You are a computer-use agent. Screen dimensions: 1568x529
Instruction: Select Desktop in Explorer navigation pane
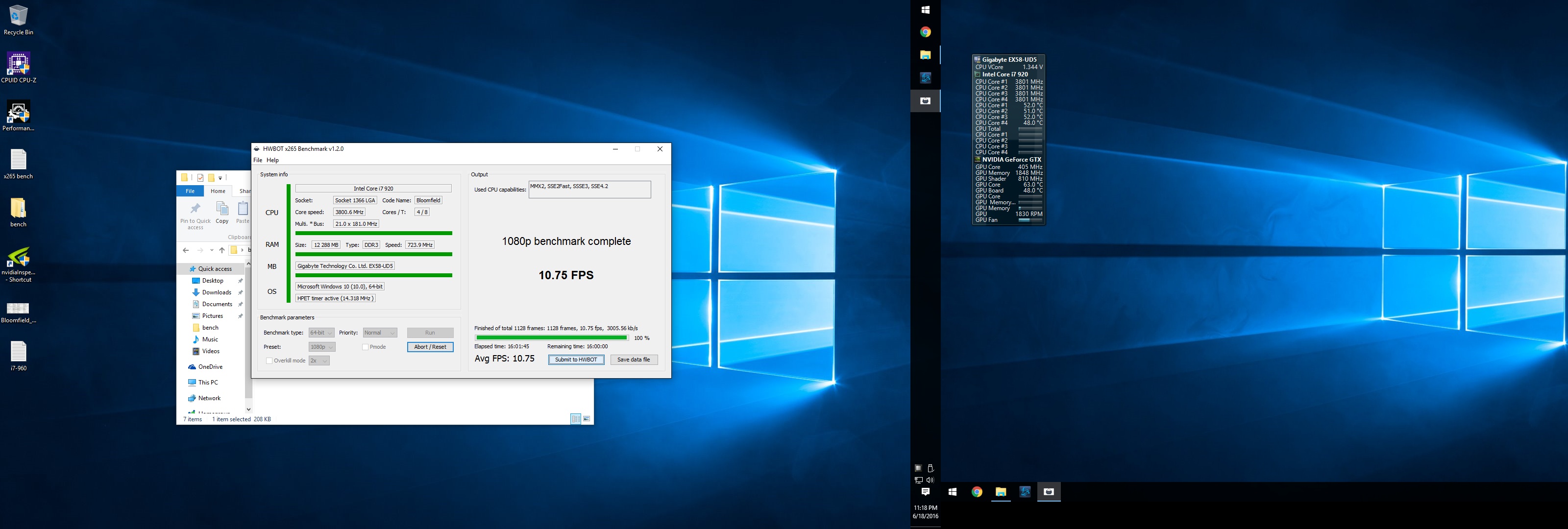pos(213,281)
